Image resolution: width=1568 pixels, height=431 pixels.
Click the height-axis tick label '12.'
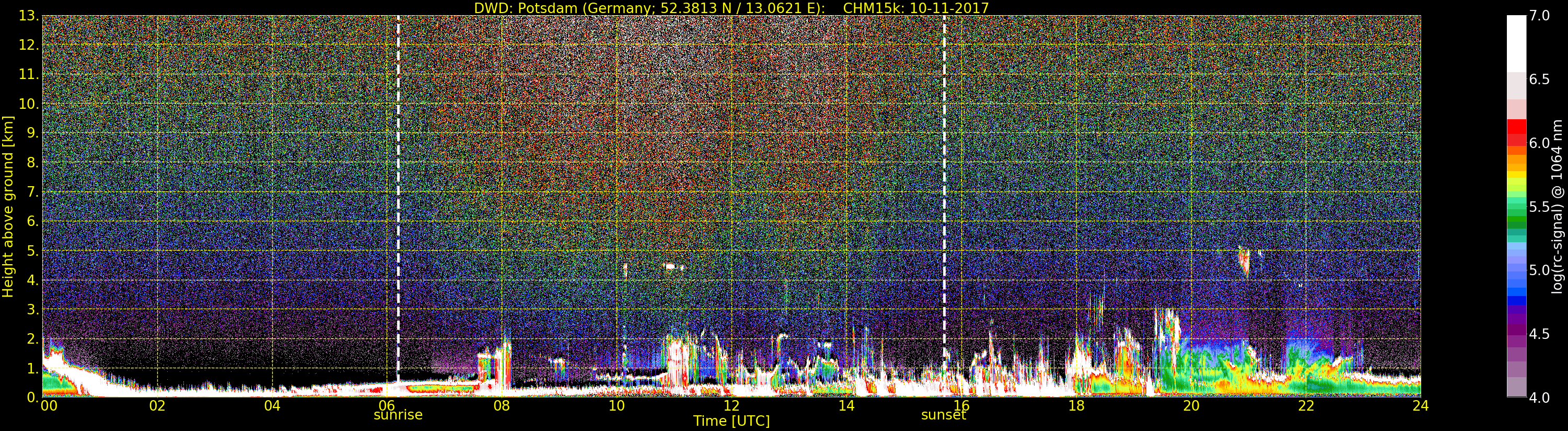click(x=29, y=45)
